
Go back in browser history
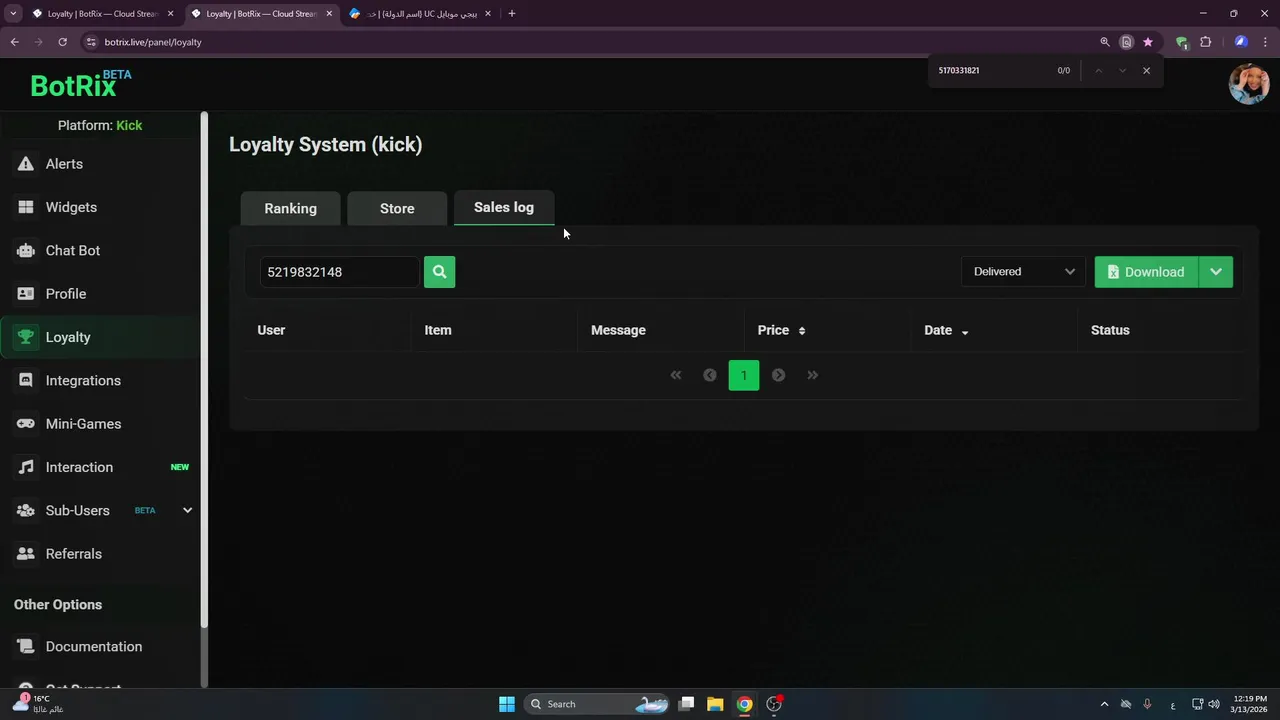pyautogui.click(x=14, y=42)
